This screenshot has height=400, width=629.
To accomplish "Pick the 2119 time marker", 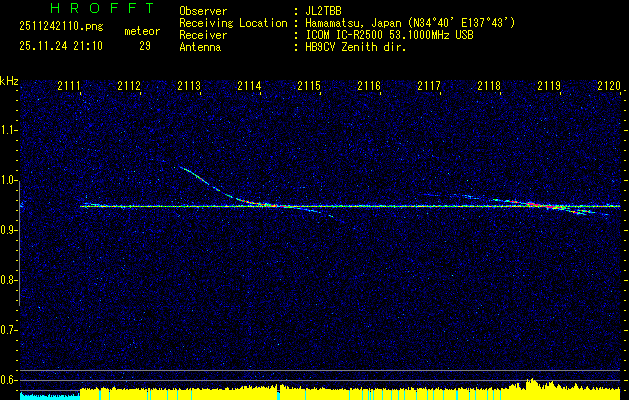I will point(549,87).
